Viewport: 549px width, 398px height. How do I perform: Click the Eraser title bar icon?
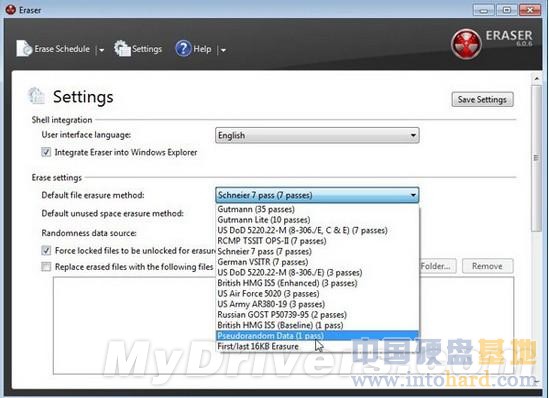pyautogui.click(x=11, y=9)
